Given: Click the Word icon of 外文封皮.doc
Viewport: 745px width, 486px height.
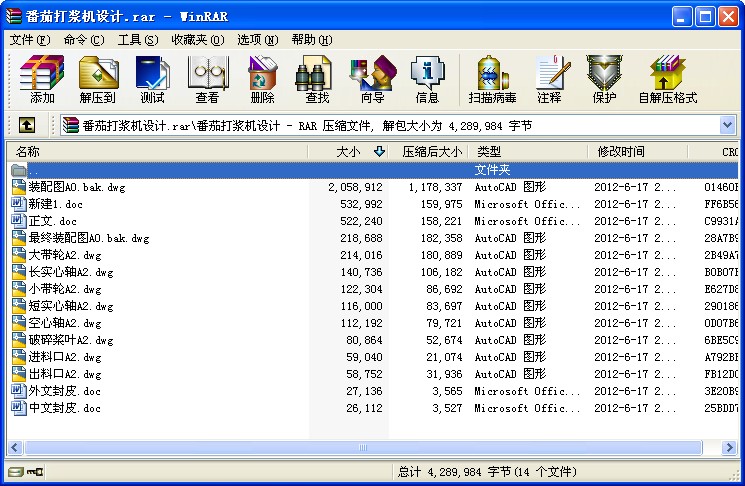Looking at the screenshot, I should coord(19,391).
